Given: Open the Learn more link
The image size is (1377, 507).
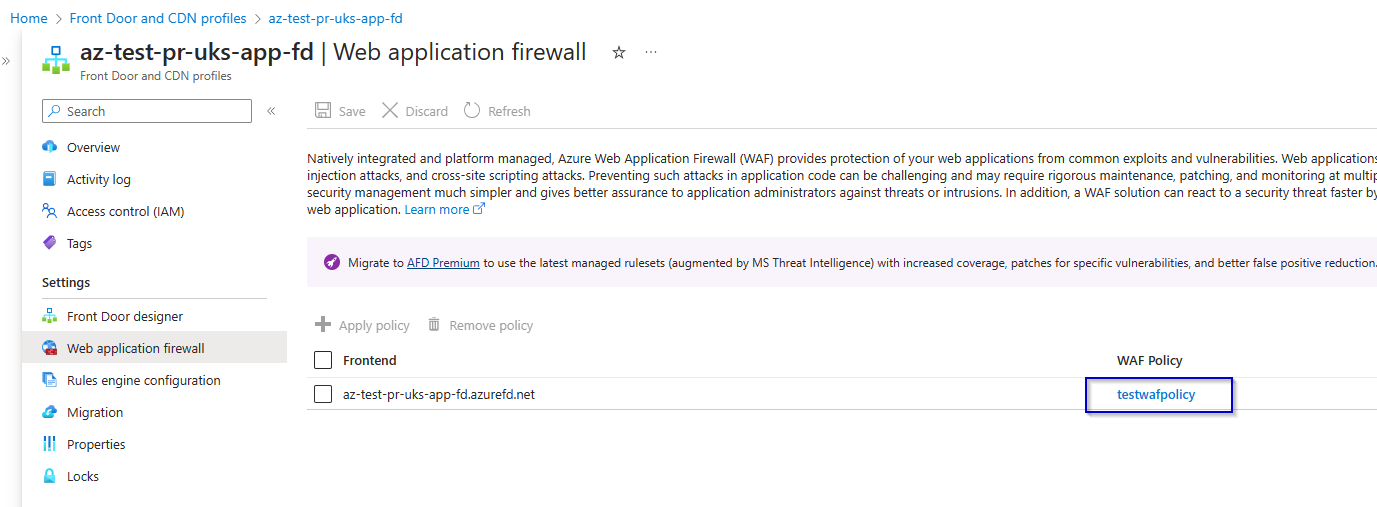Looking at the screenshot, I should coord(436,209).
